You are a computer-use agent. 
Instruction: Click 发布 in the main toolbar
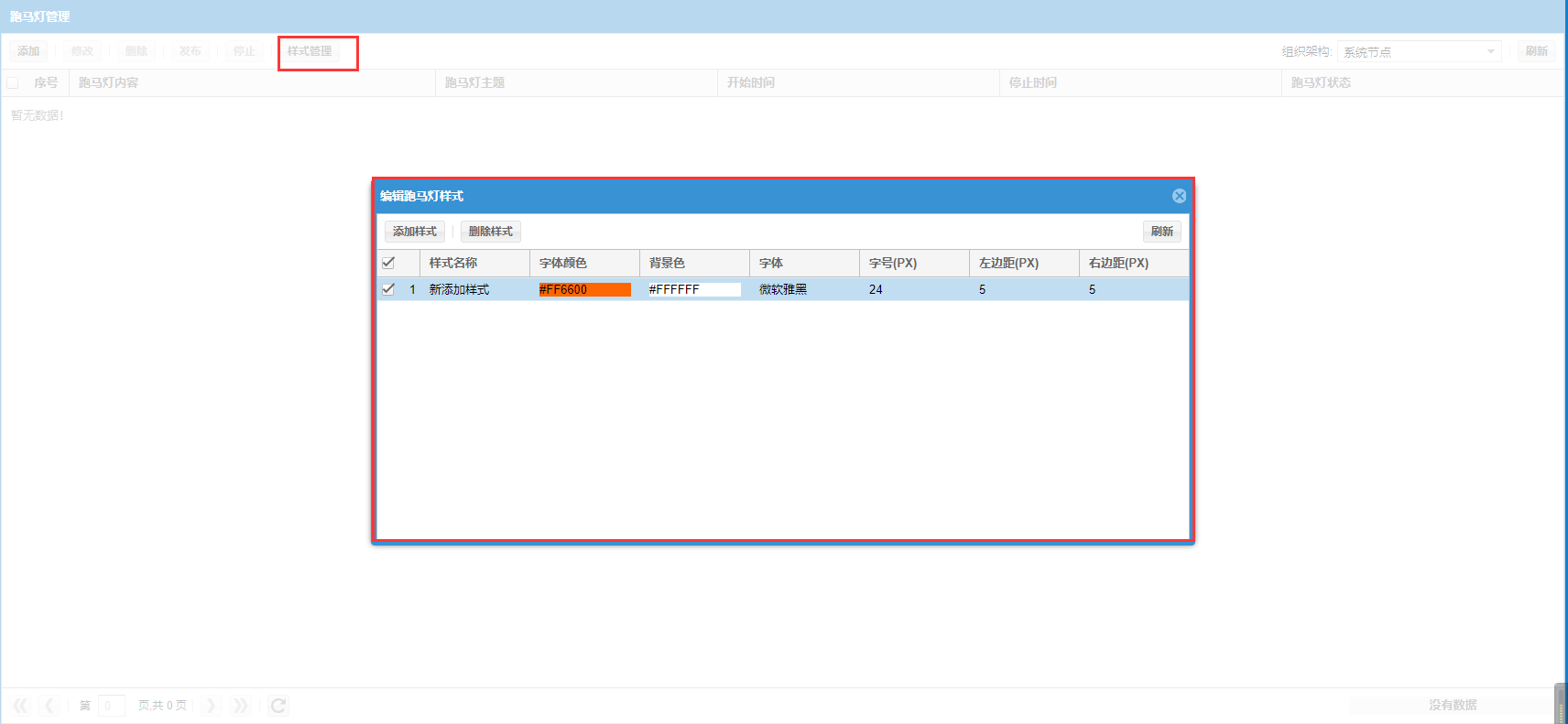(x=191, y=51)
